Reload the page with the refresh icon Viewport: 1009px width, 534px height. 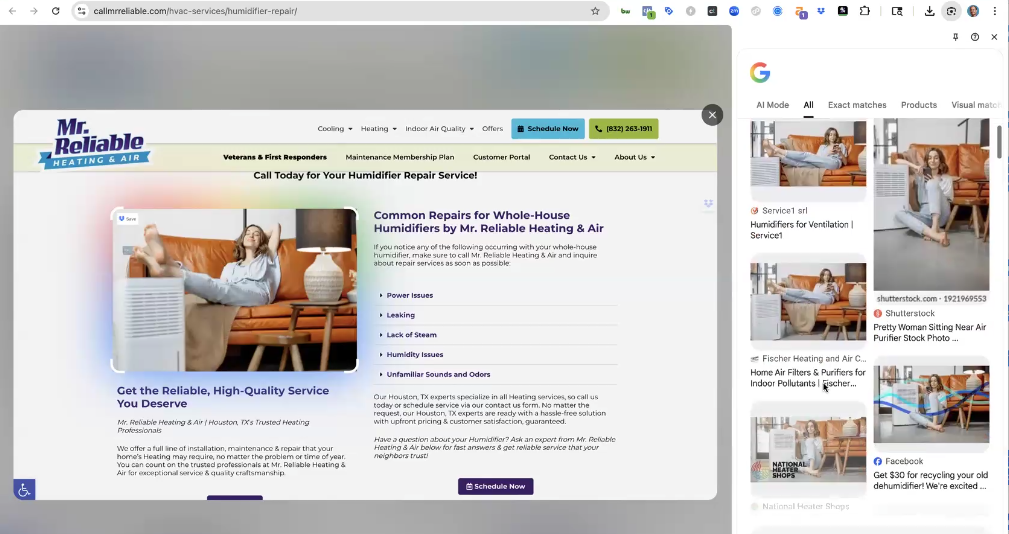[55, 11]
